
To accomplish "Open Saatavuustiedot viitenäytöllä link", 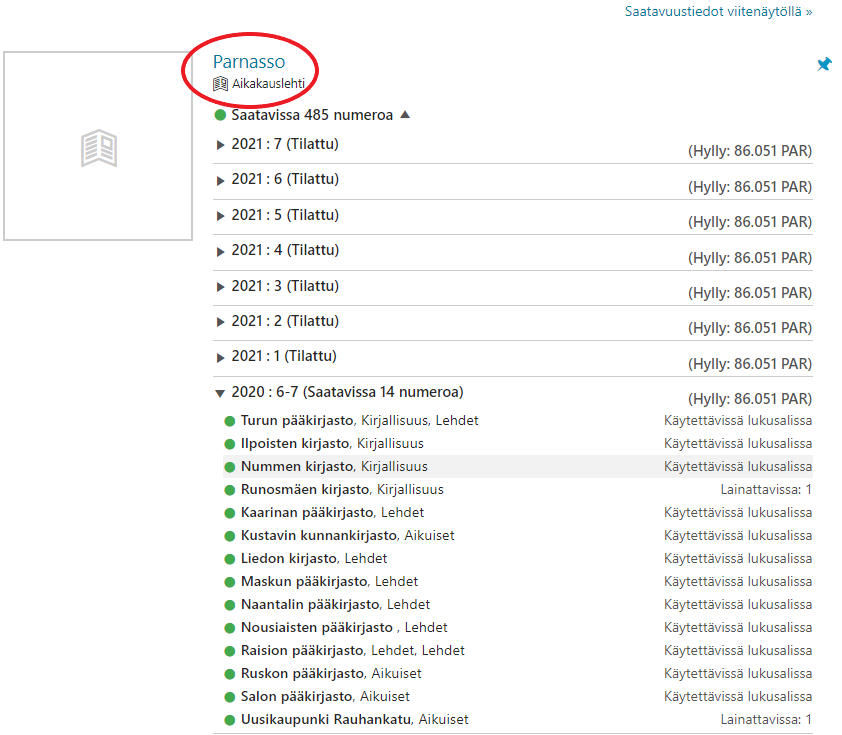I will (x=718, y=12).
